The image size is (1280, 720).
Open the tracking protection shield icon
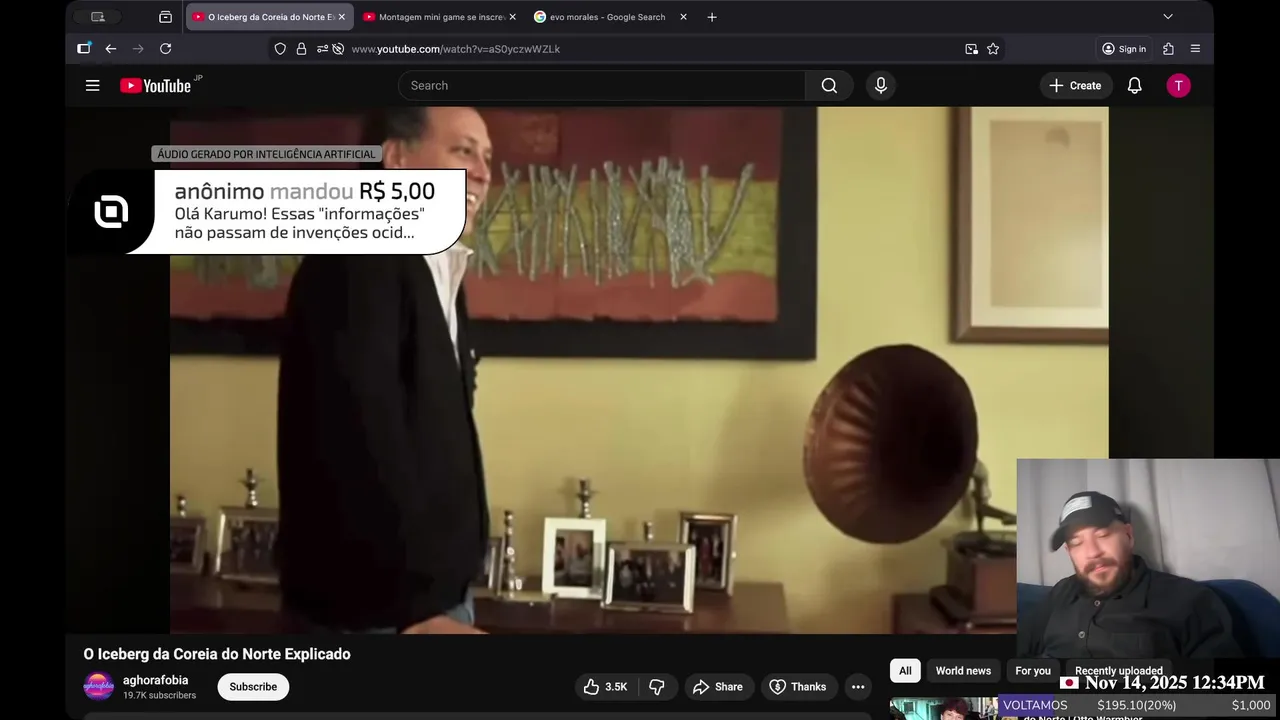pos(280,49)
